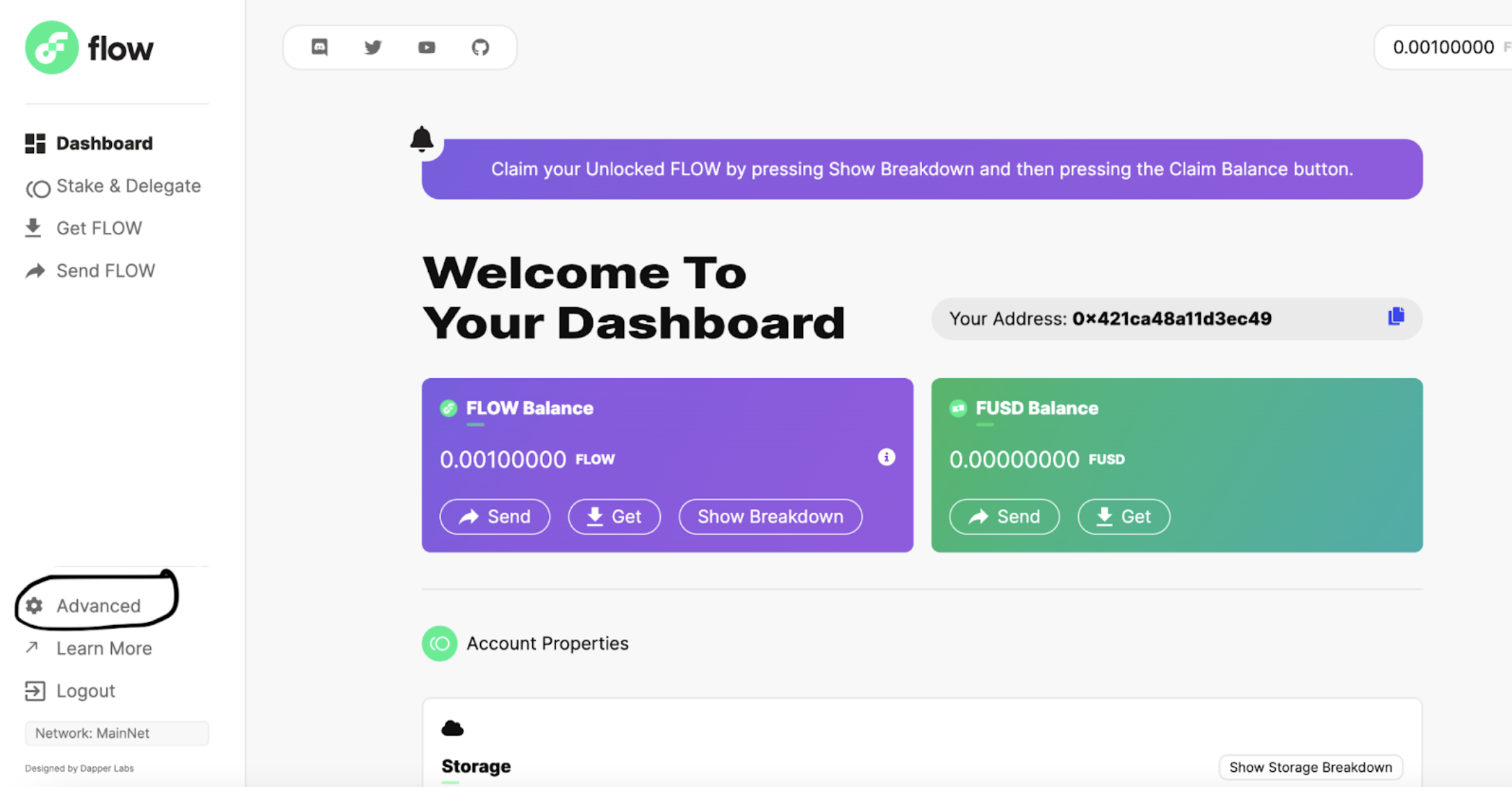
Task: Click the Designed by Dapper Labs text
Action: coord(79,768)
